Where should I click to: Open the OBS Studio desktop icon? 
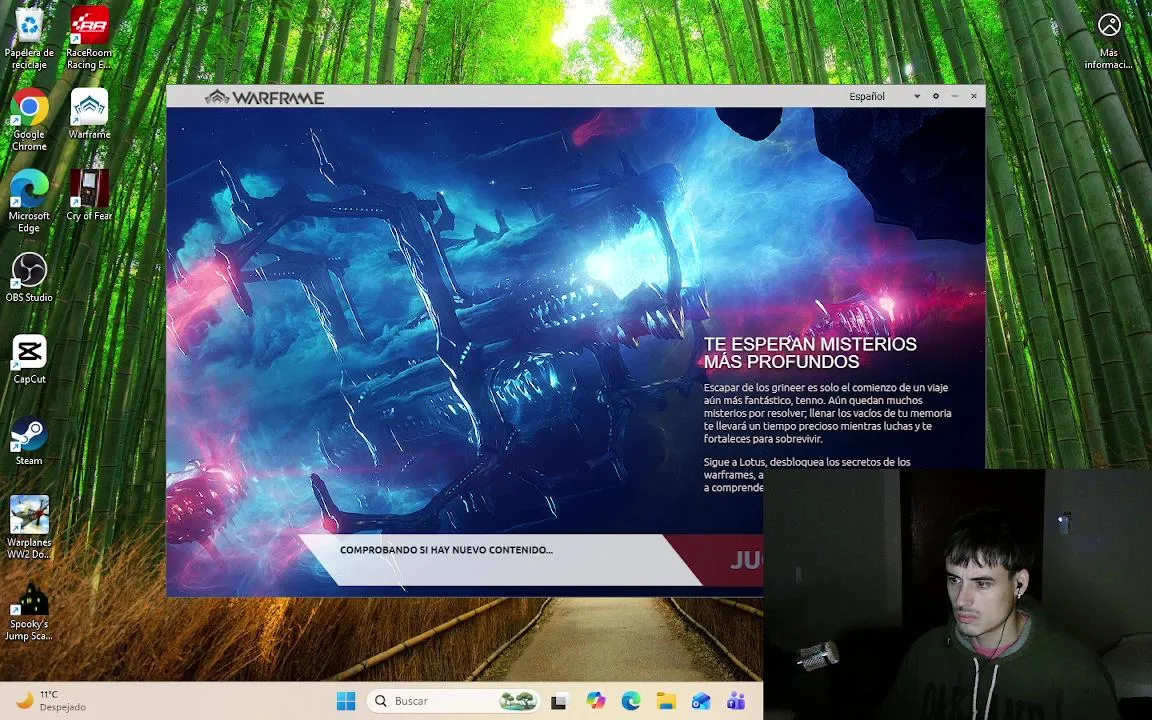[x=29, y=277]
